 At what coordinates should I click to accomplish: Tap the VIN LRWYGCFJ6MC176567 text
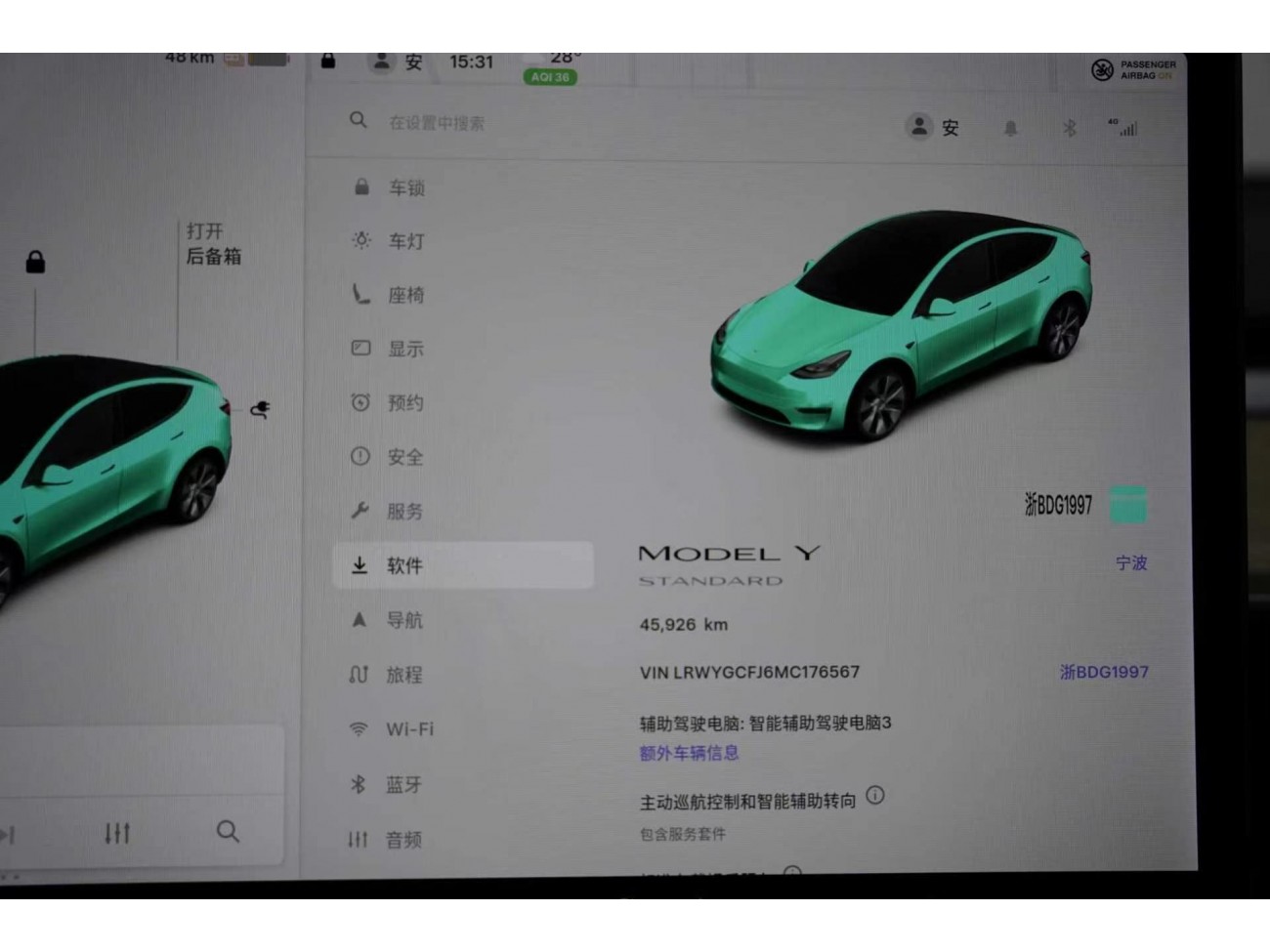tap(749, 672)
